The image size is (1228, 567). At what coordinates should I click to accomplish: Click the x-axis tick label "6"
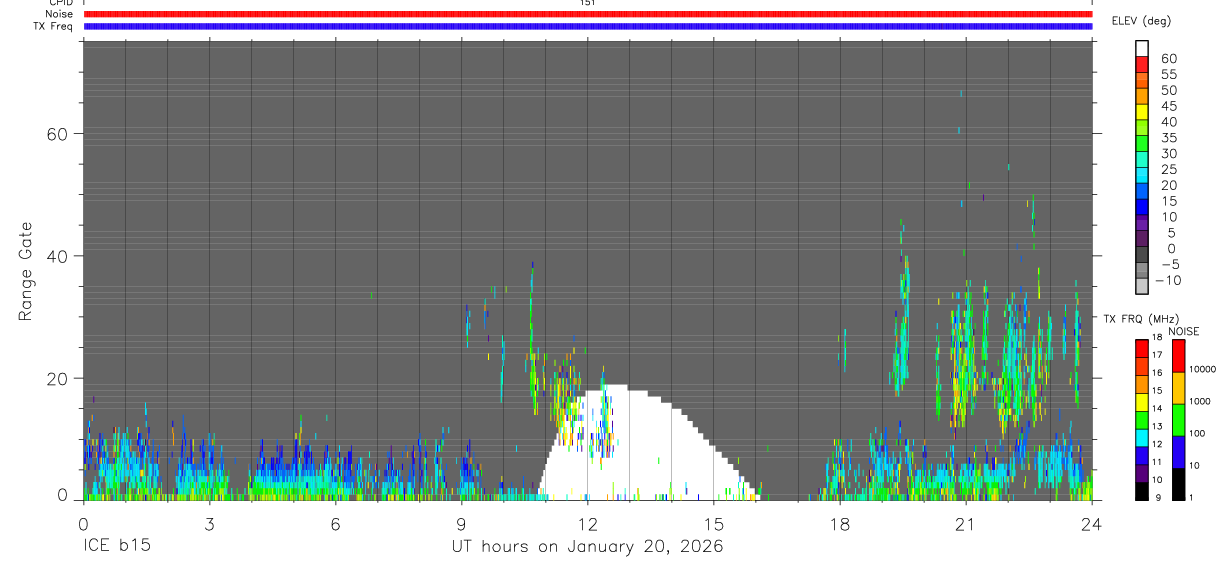(x=335, y=524)
